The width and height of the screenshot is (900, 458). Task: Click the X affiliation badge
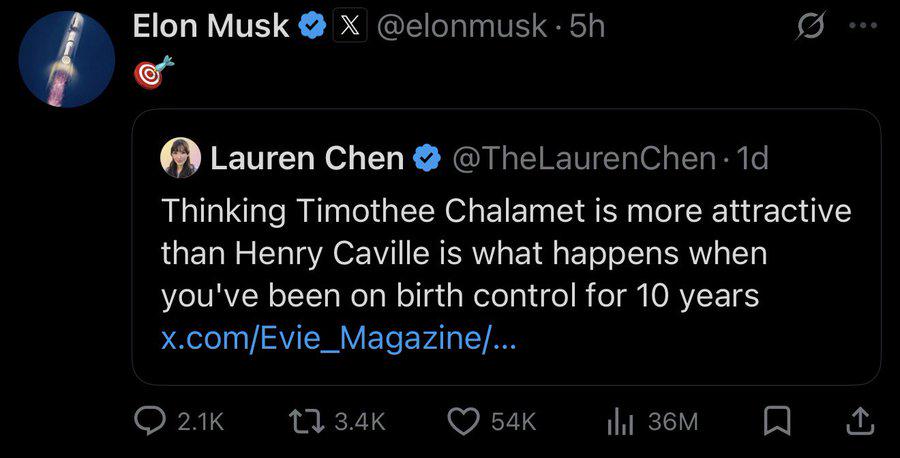click(350, 26)
